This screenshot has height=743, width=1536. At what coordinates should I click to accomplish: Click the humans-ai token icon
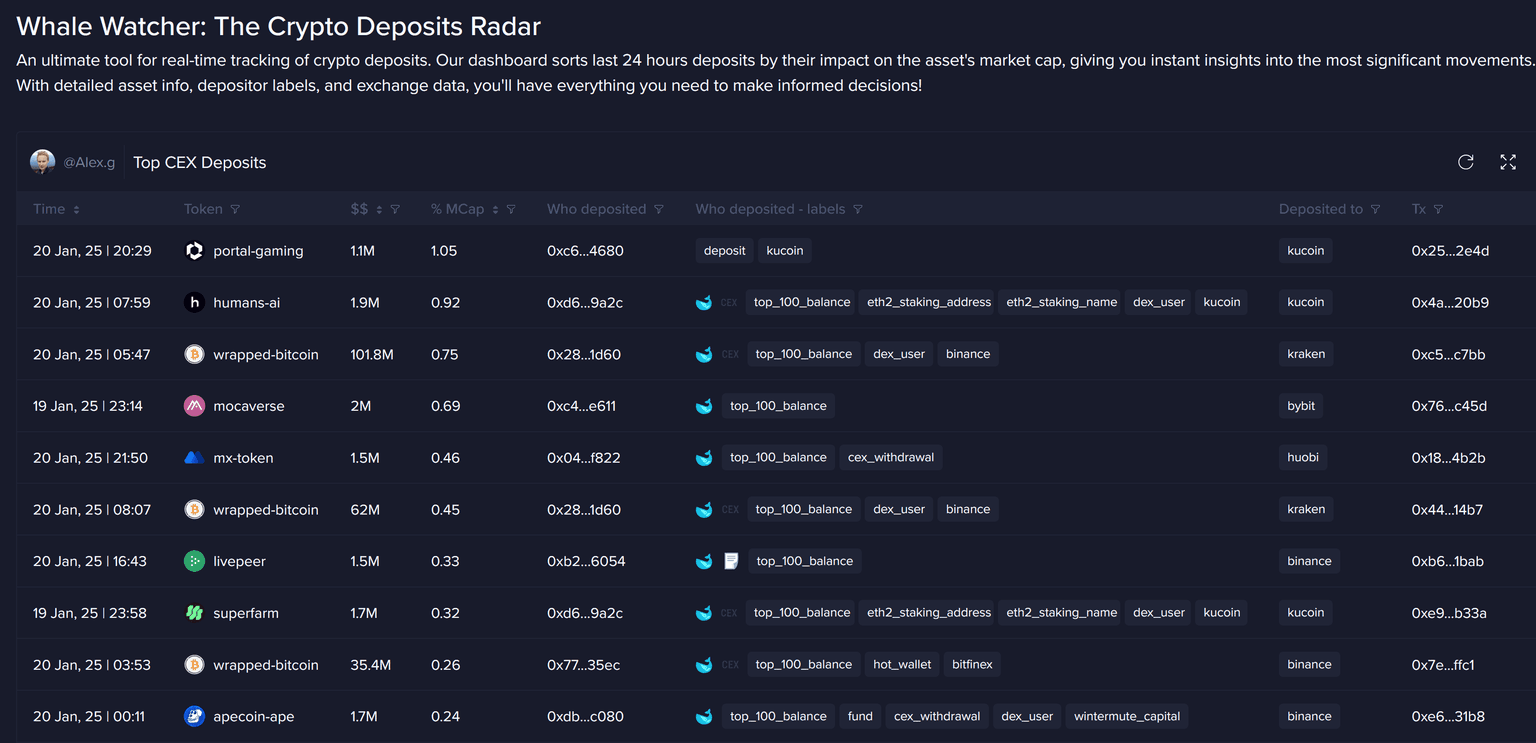tap(195, 302)
